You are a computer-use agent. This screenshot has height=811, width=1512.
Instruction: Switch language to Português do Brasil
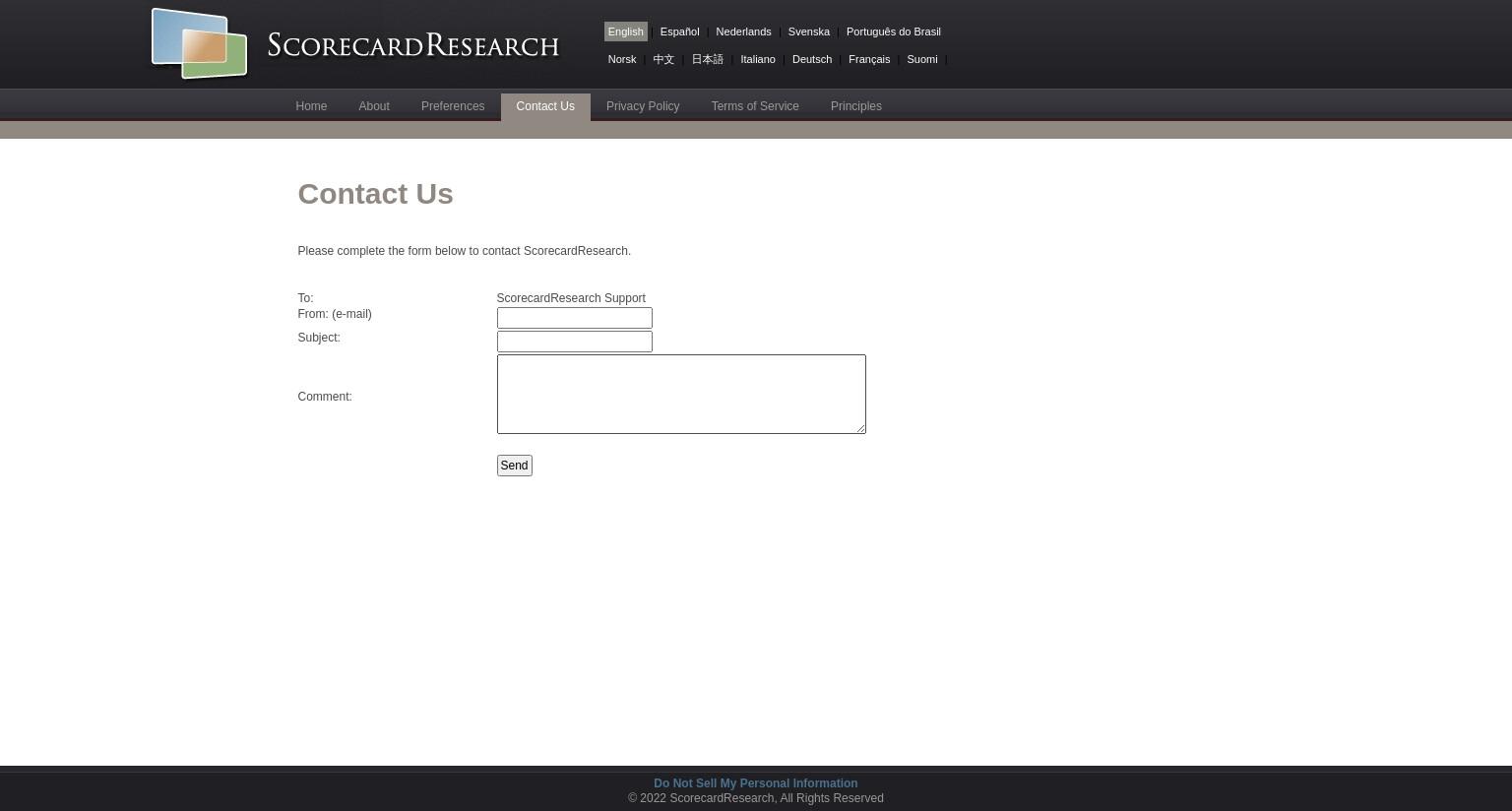point(894,31)
